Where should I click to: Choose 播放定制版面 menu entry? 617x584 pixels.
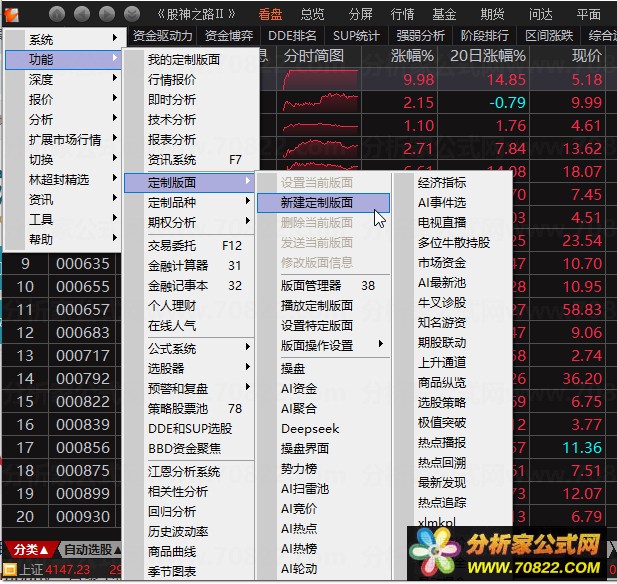[323, 306]
